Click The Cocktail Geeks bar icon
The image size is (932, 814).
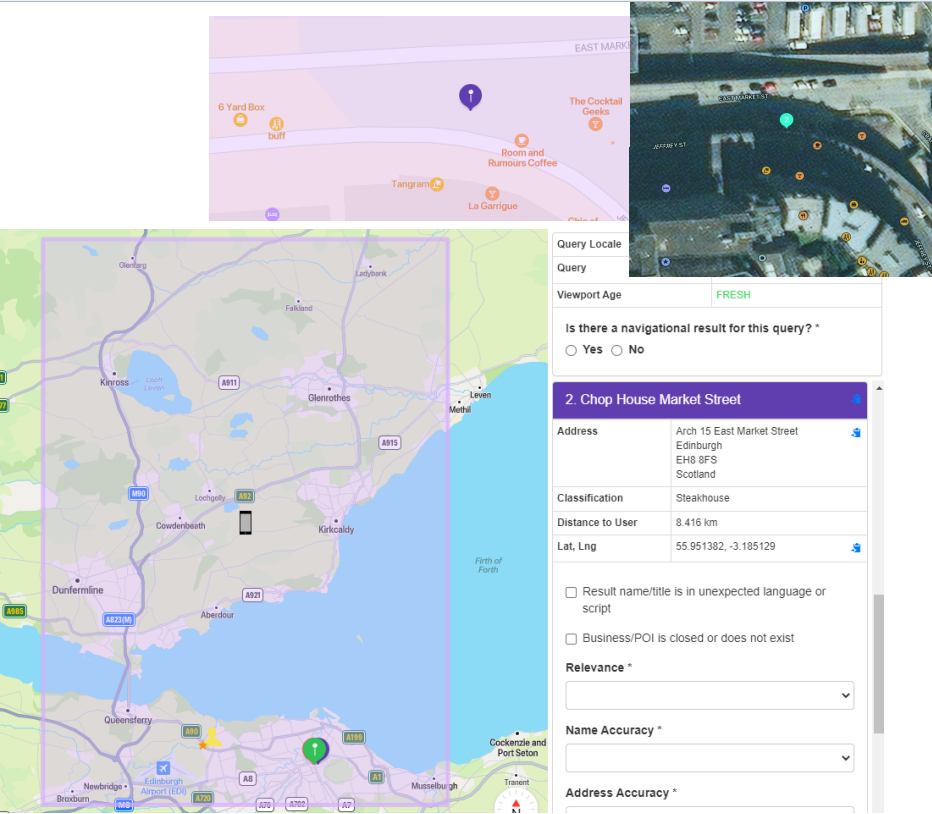click(x=595, y=124)
